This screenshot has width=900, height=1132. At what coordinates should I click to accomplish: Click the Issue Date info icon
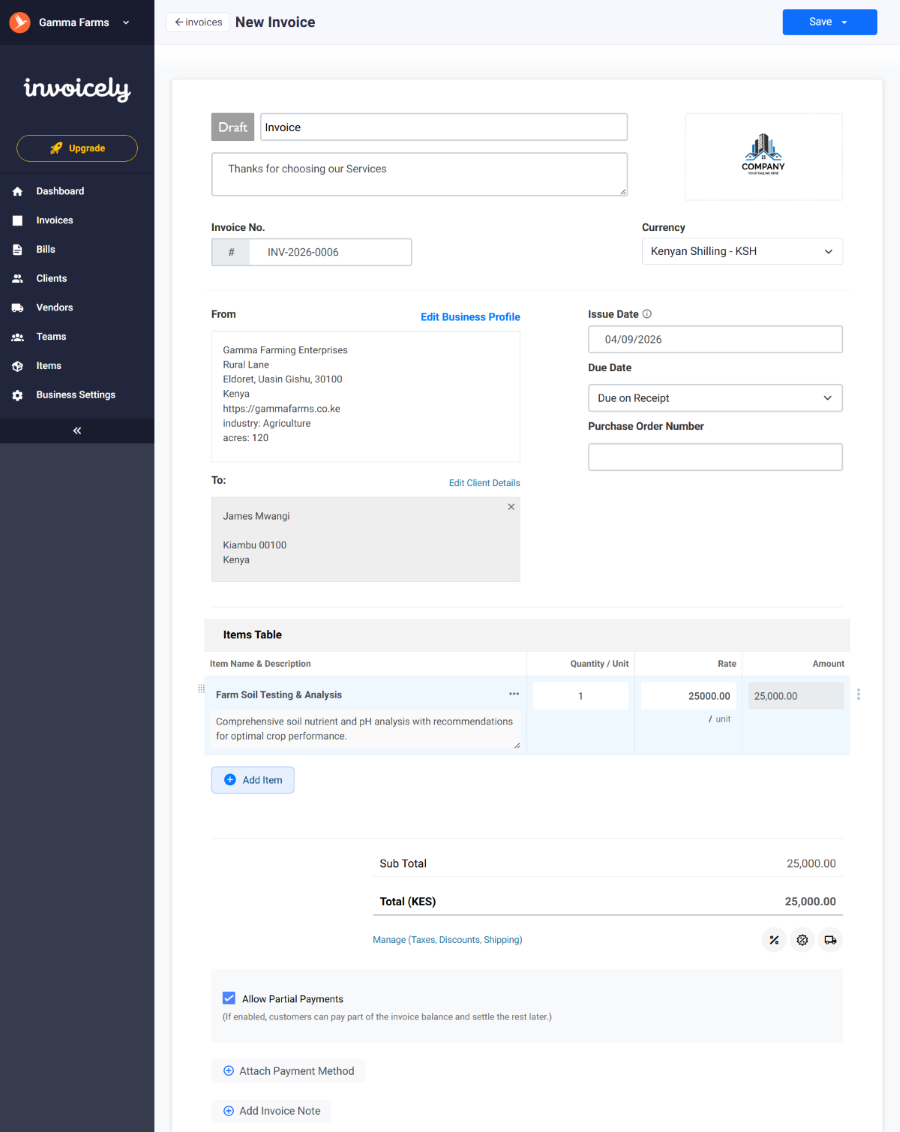coord(647,314)
